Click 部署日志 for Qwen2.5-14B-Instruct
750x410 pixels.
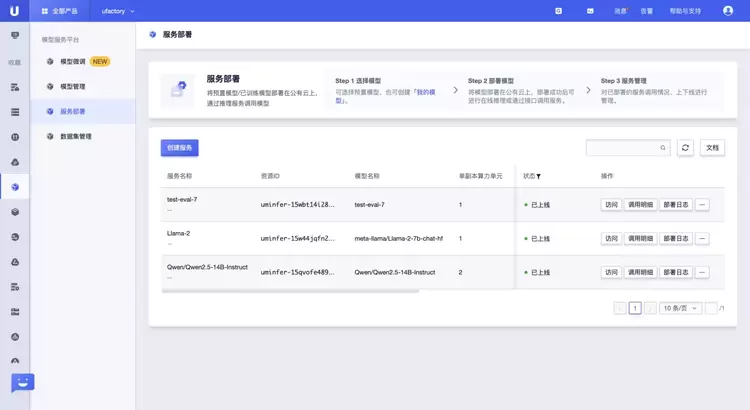tap(676, 272)
